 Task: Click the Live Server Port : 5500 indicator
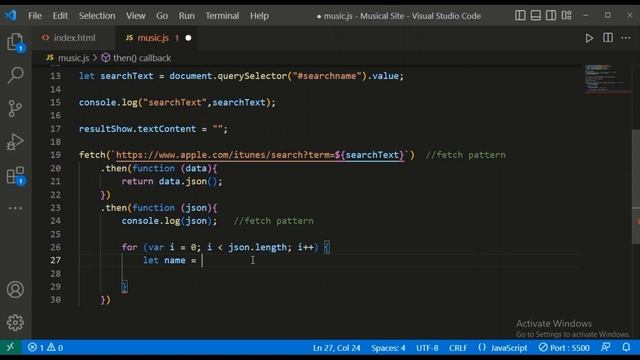click(x=564, y=348)
